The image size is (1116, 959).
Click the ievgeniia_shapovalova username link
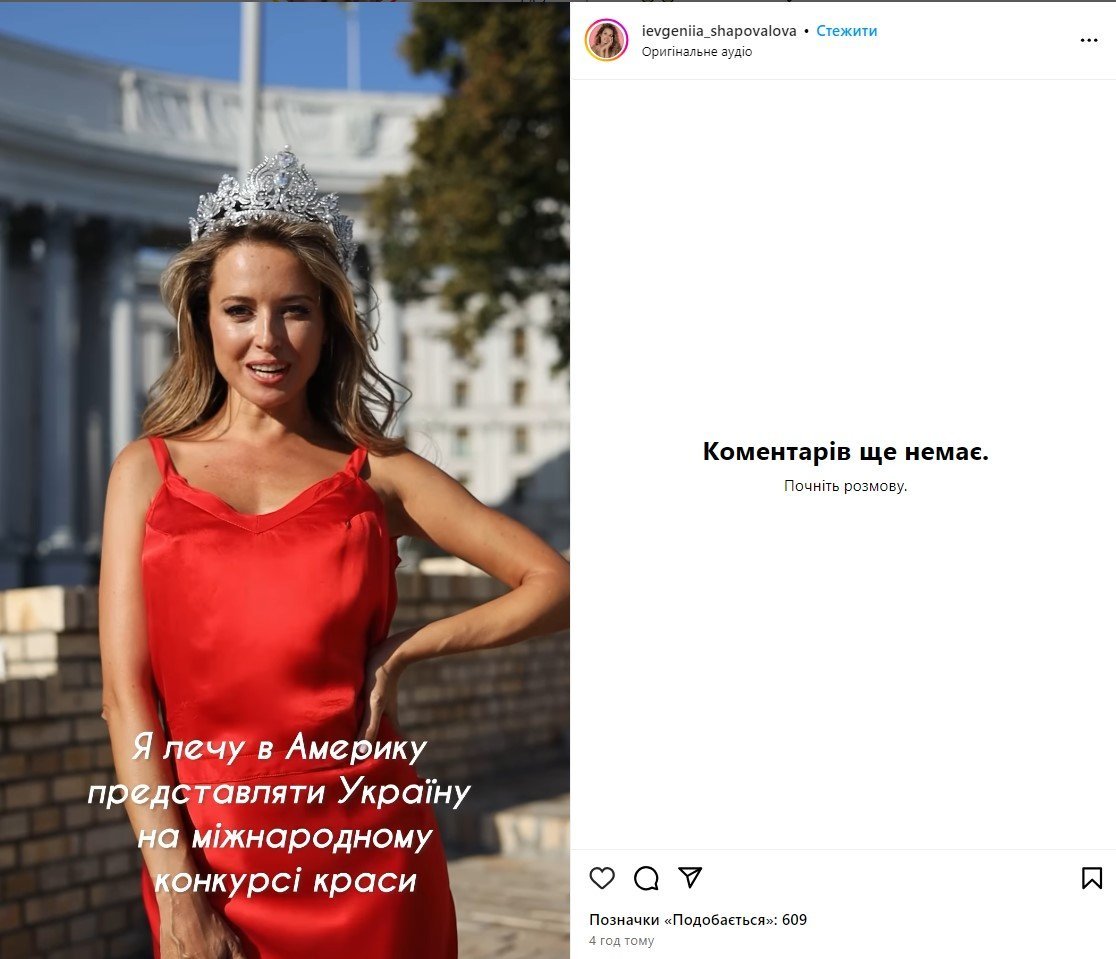[719, 31]
